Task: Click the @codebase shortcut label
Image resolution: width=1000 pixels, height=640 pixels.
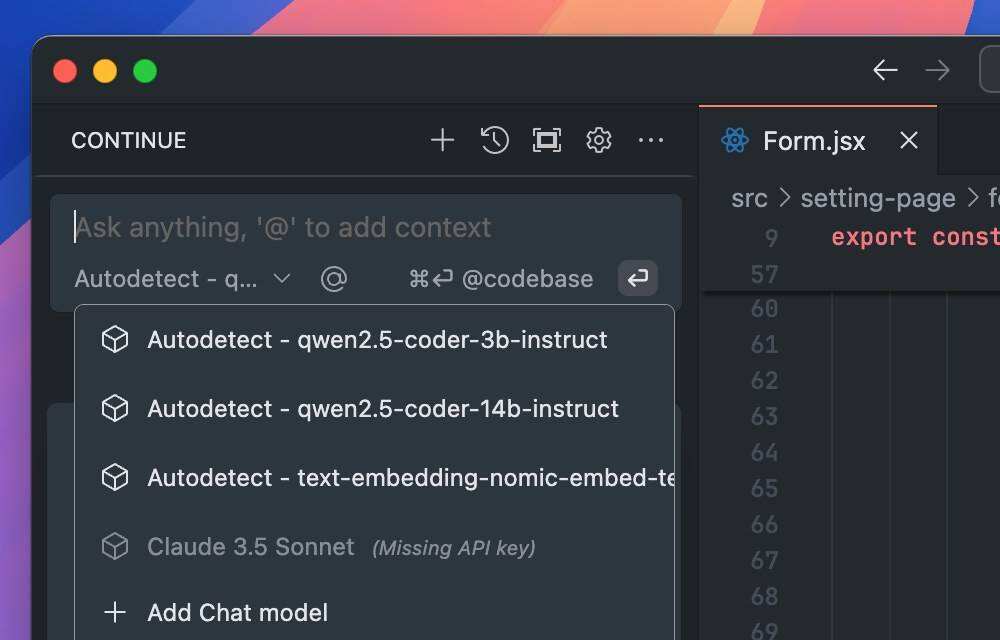Action: pos(526,279)
